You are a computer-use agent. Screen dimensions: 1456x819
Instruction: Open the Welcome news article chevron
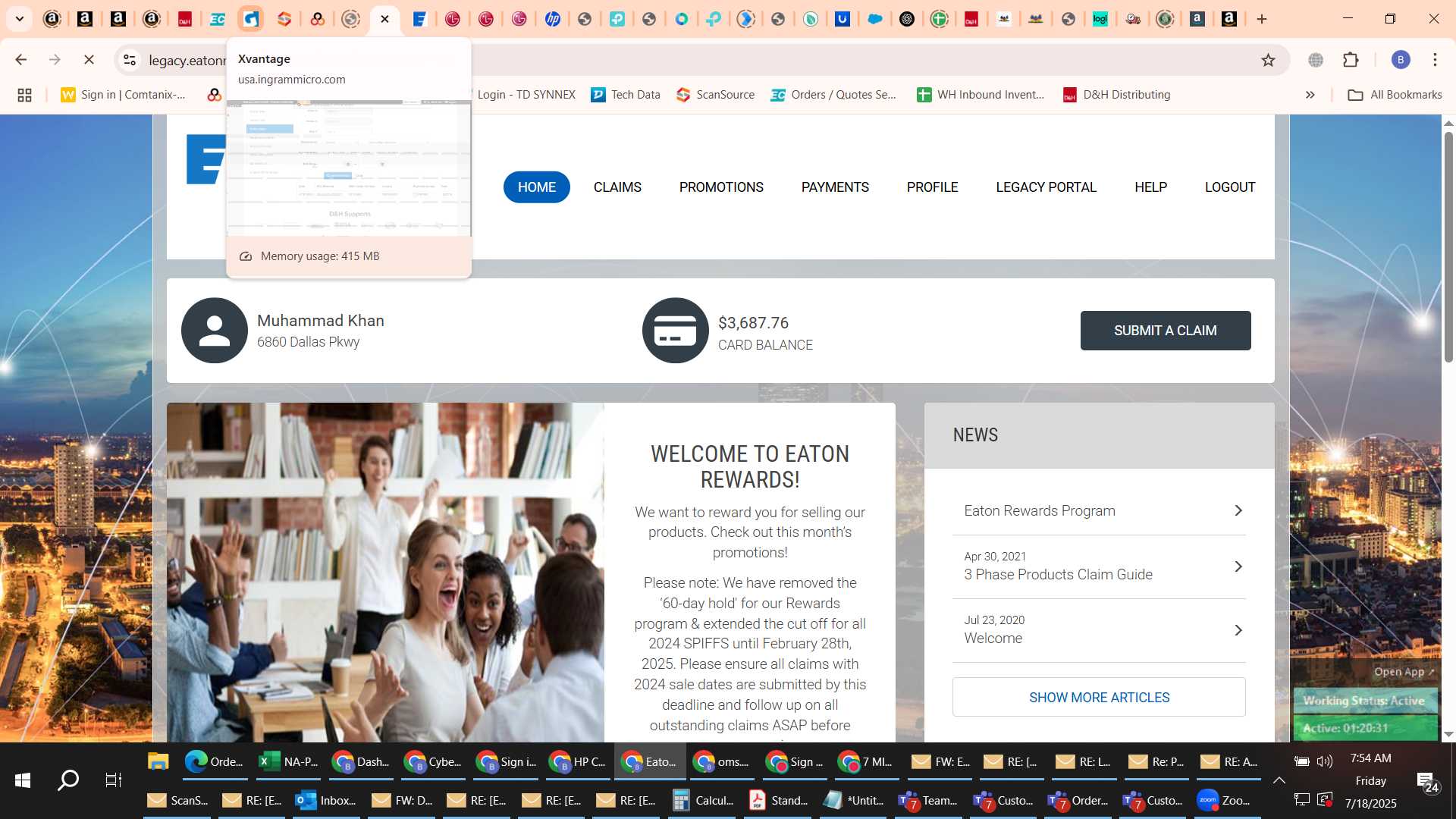1238,631
